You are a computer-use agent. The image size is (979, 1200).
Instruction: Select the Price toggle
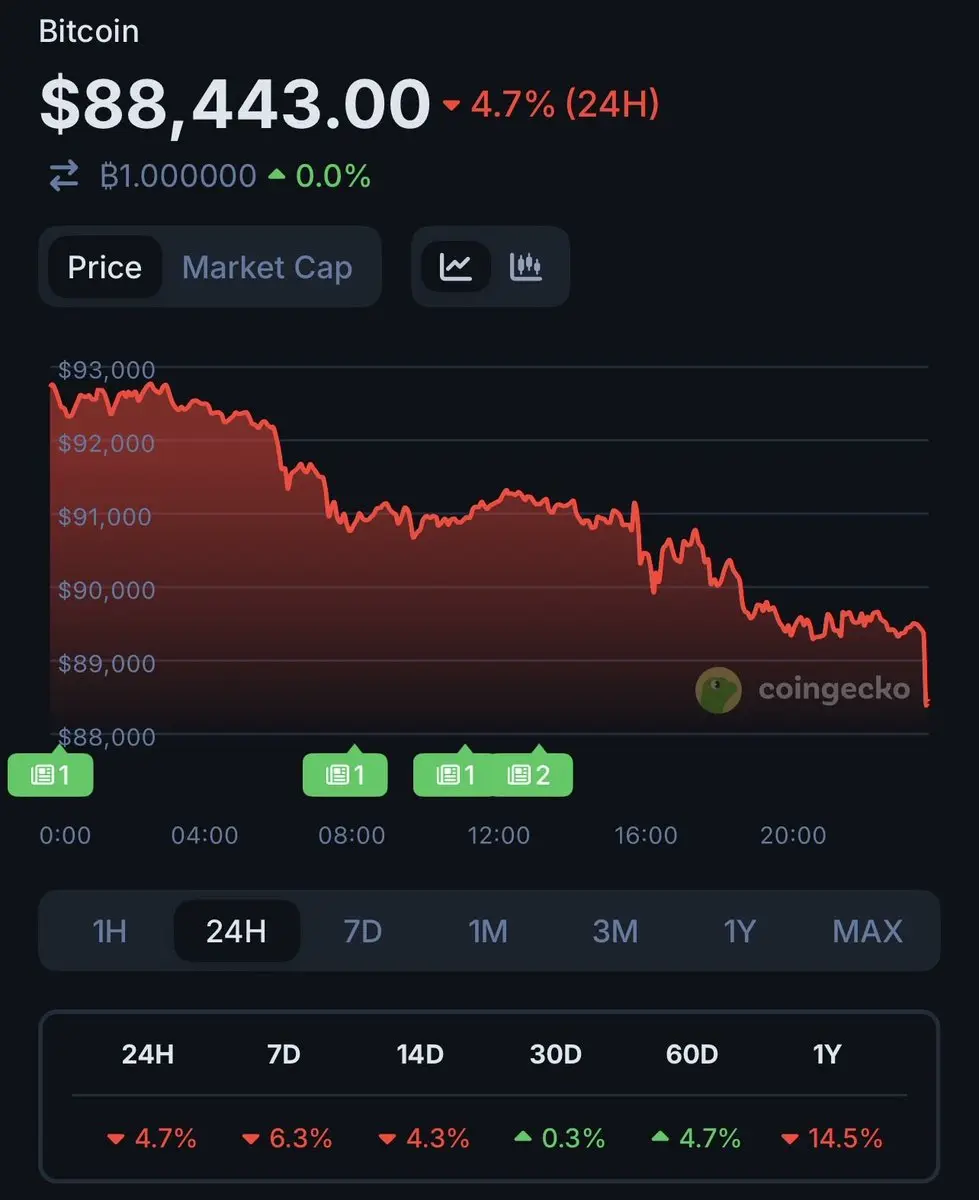tap(105, 267)
